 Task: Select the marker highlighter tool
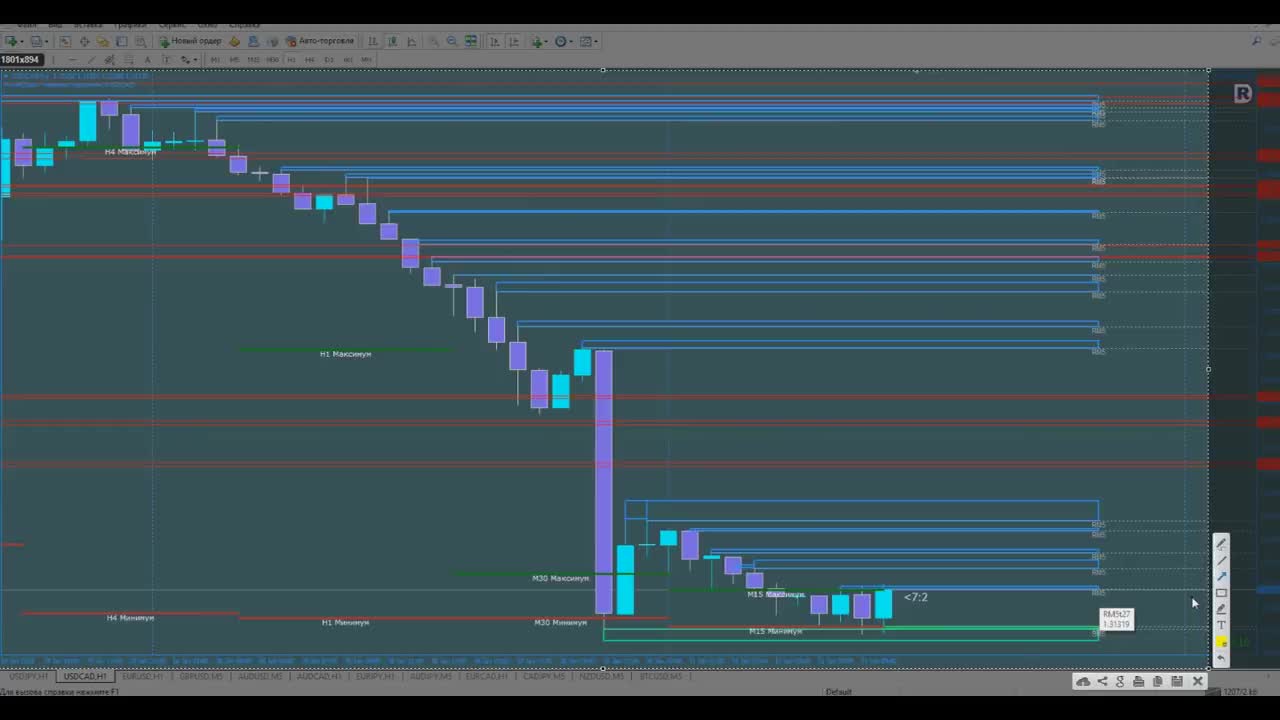[x=1221, y=609]
